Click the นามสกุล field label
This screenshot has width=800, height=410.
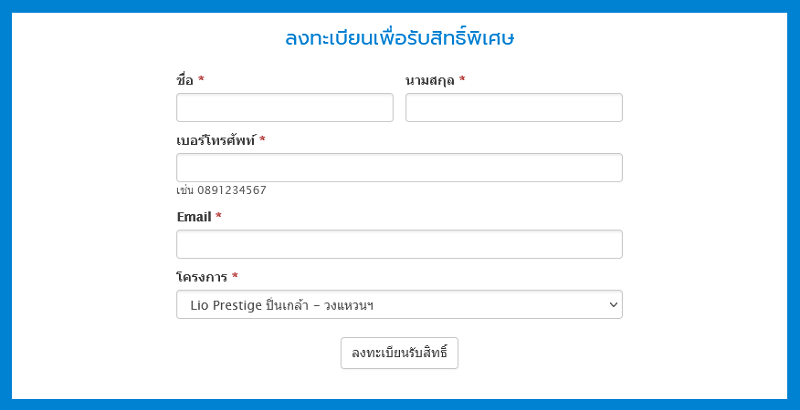(430, 80)
